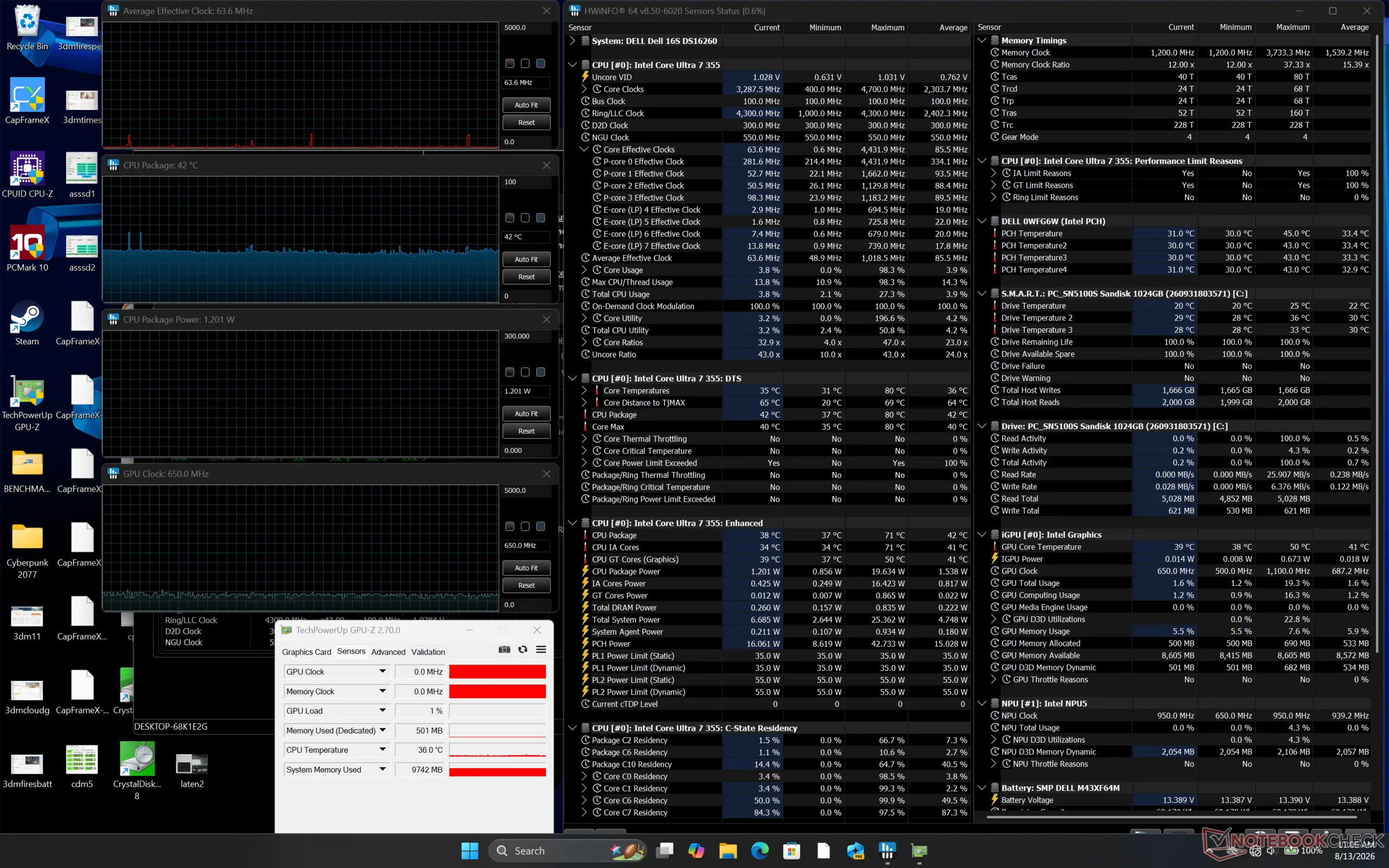Click Auto Fit in the GPU Clock graph

tap(526, 568)
